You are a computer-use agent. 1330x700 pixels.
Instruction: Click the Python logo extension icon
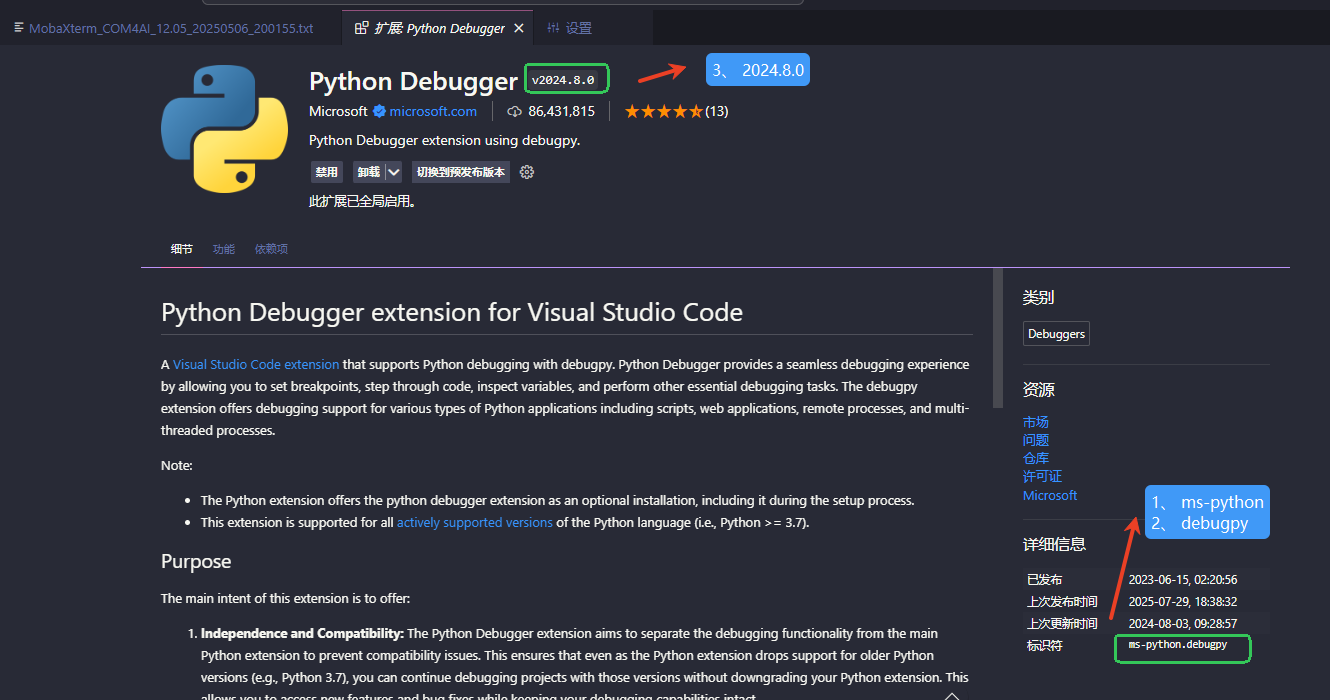coord(225,129)
